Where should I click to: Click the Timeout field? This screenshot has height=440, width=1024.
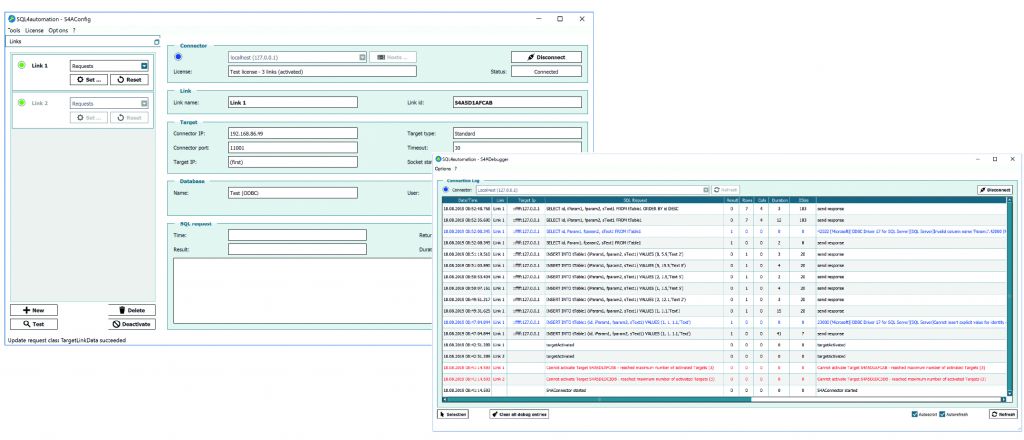[517, 148]
